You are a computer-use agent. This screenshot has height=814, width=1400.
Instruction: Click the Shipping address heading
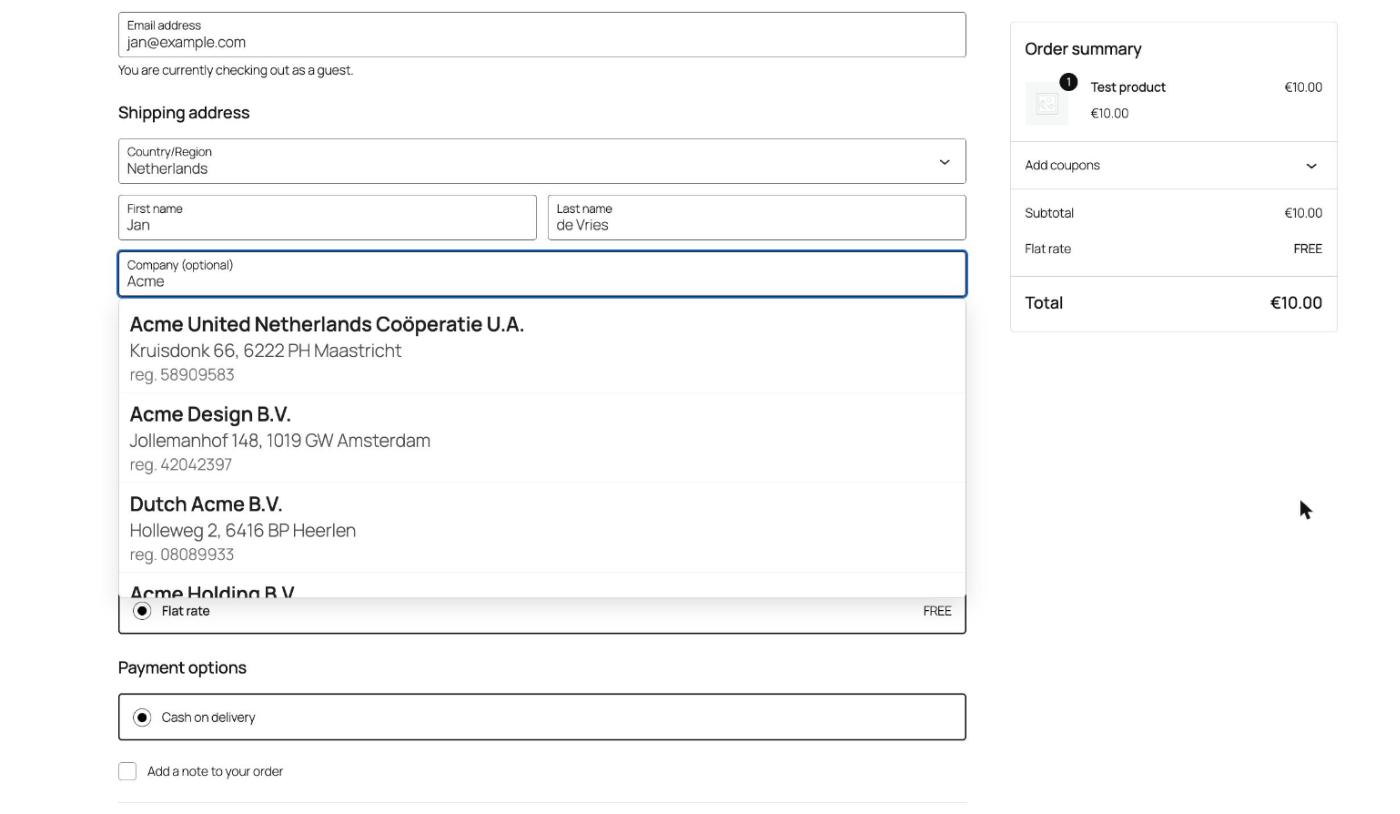[184, 113]
